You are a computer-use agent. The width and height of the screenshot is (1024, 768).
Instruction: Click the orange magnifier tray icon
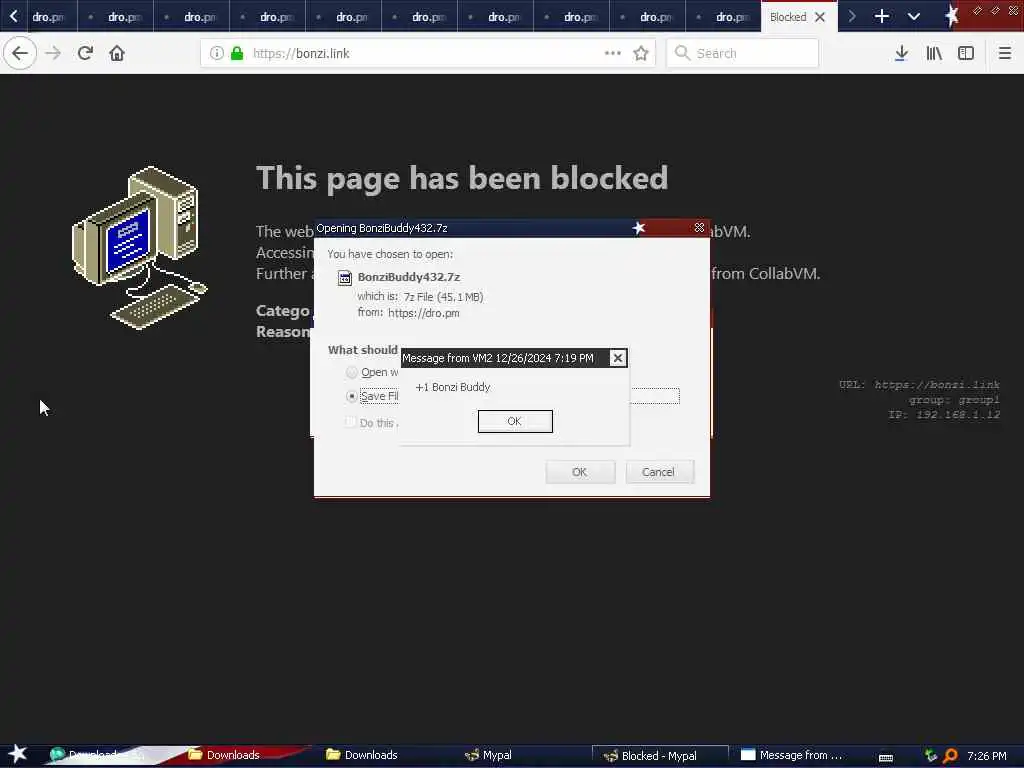click(x=950, y=756)
